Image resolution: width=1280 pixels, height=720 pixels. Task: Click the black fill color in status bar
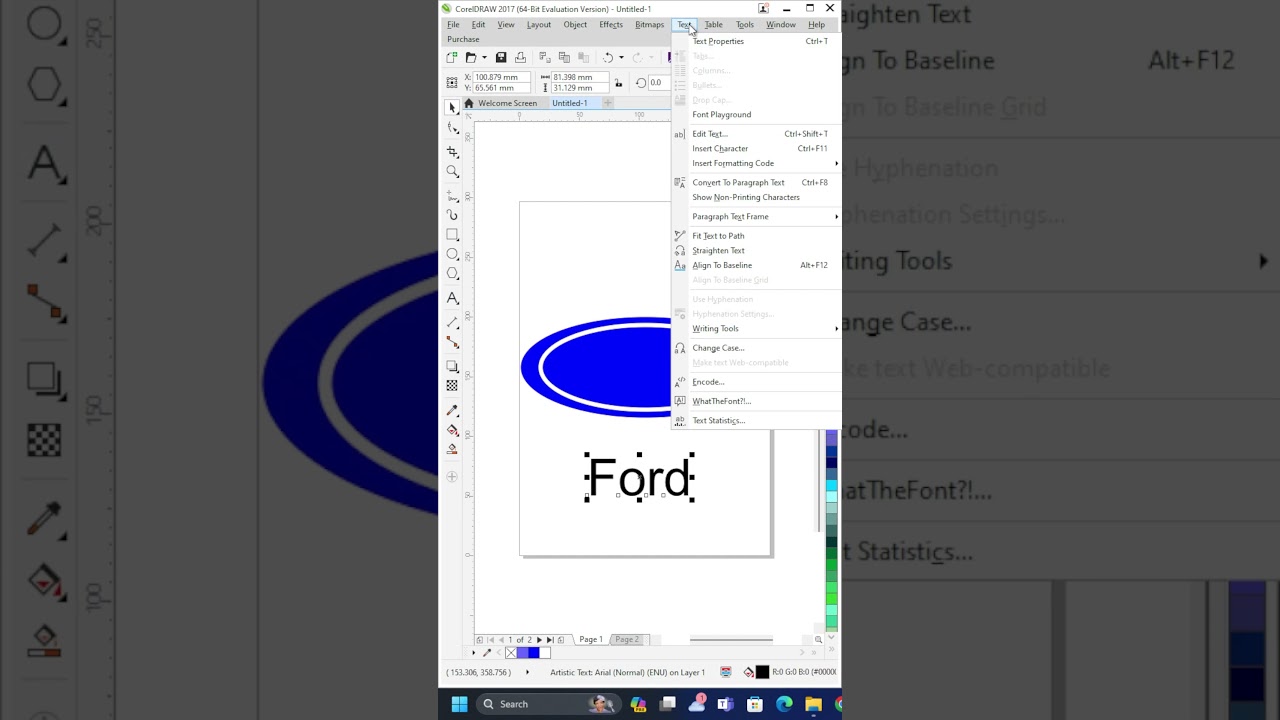[x=762, y=672]
